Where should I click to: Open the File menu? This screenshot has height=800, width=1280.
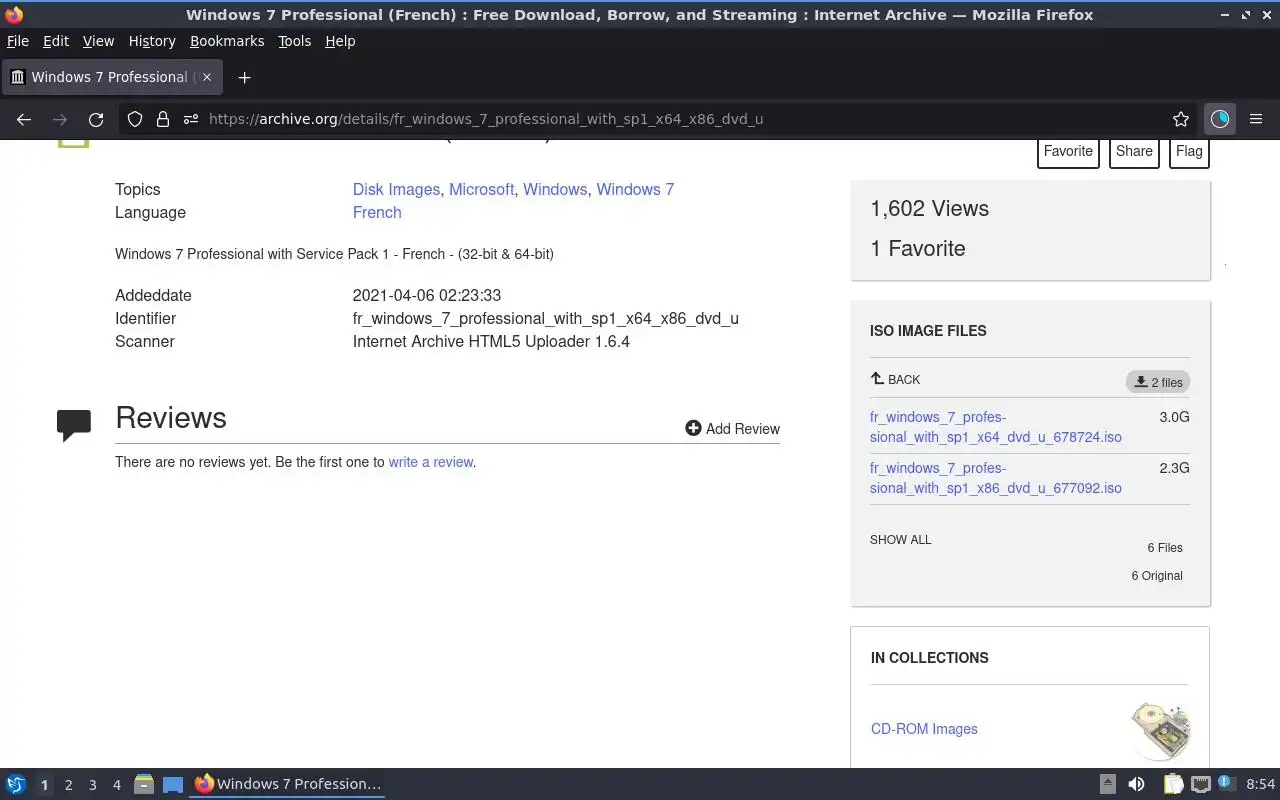pos(18,41)
